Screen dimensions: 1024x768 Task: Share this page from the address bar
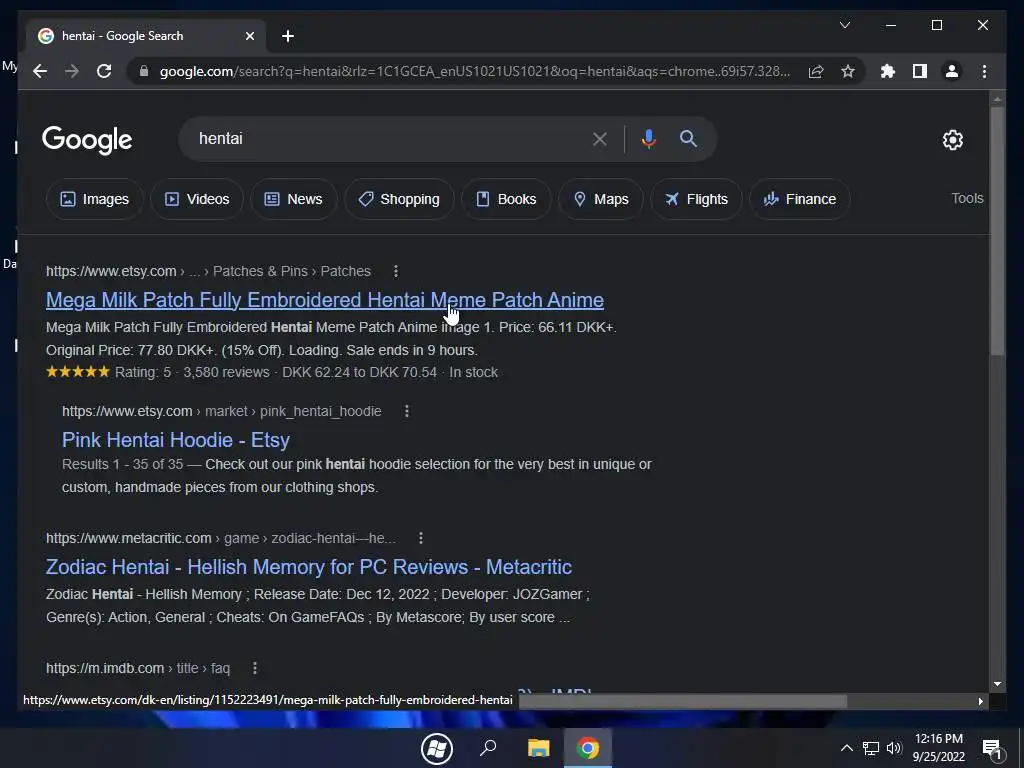816,71
